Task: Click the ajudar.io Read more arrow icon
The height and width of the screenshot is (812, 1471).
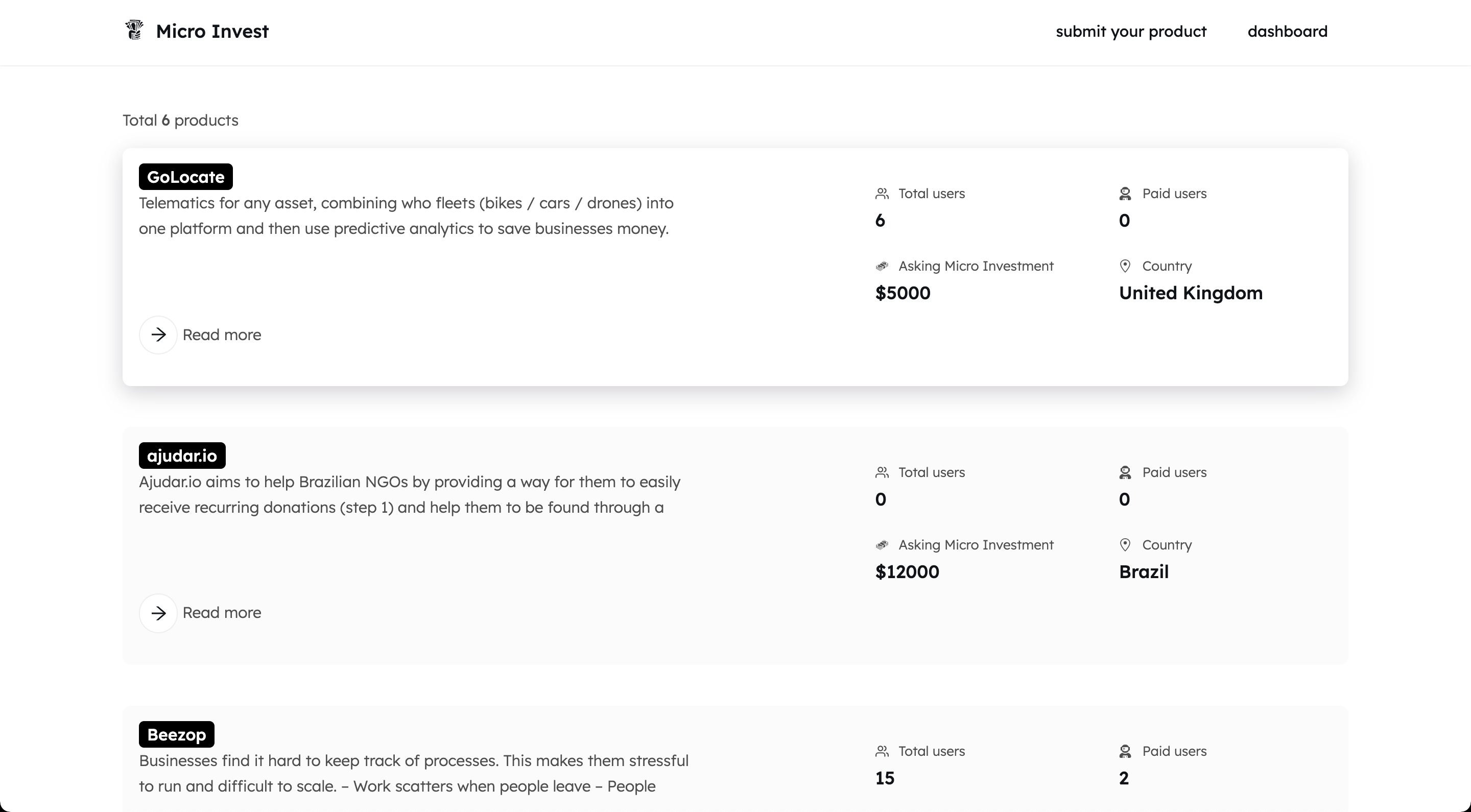Action: pyautogui.click(x=158, y=613)
